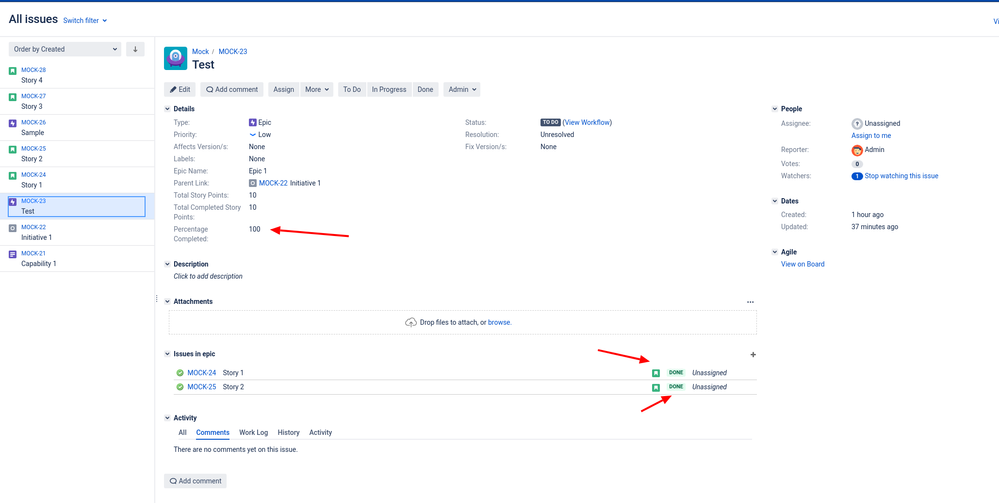The width and height of the screenshot is (999, 503).
Task: Click the Edit button
Action: tap(180, 89)
